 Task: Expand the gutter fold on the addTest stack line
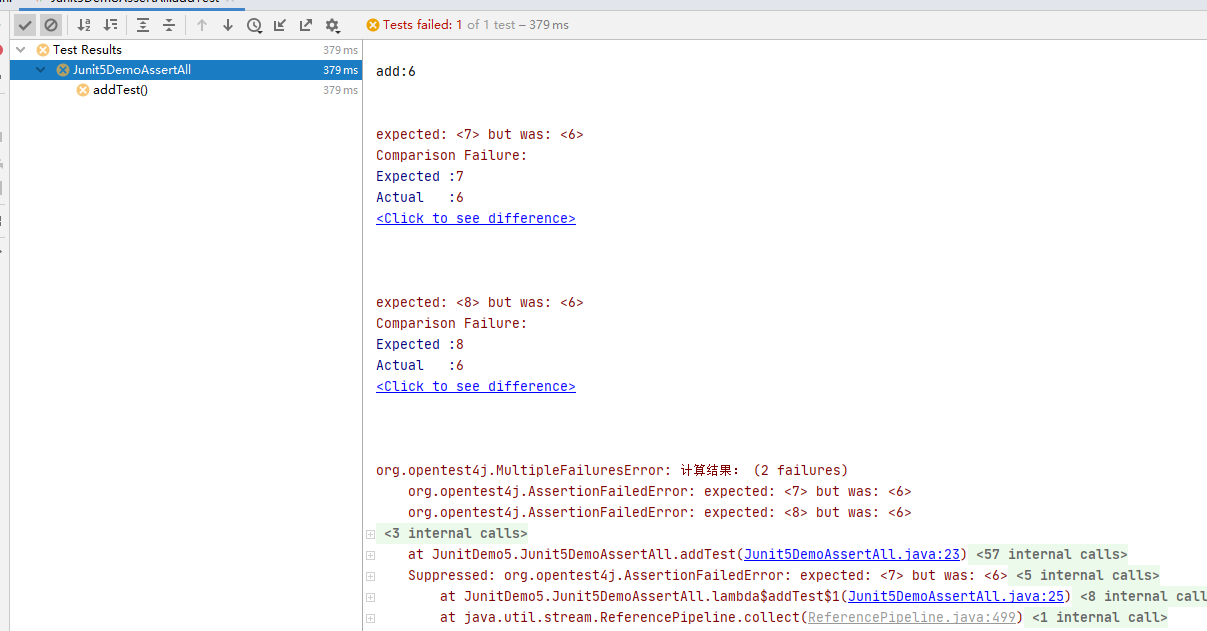point(370,555)
